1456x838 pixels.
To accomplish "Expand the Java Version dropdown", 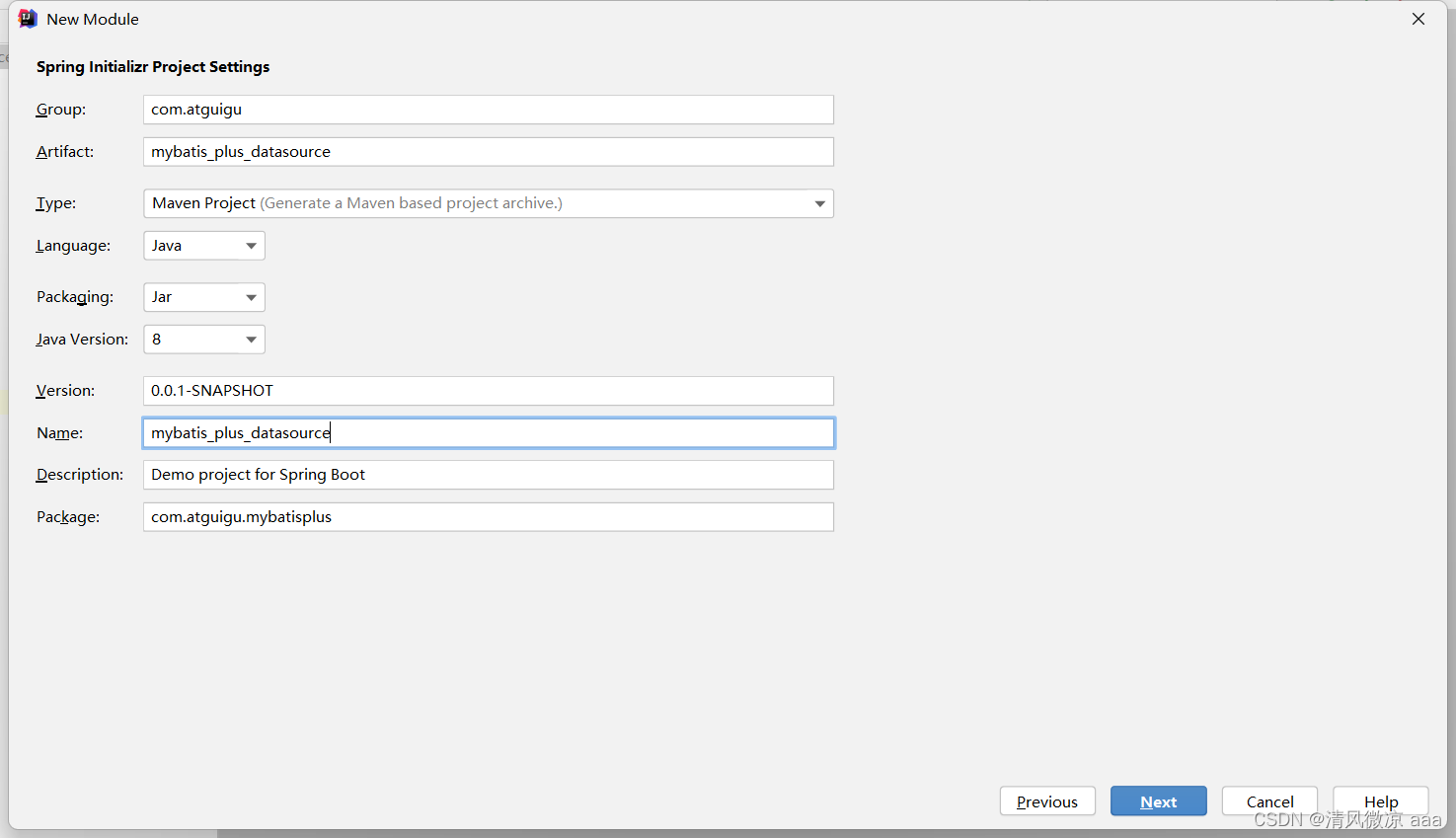I will click(x=204, y=340).
